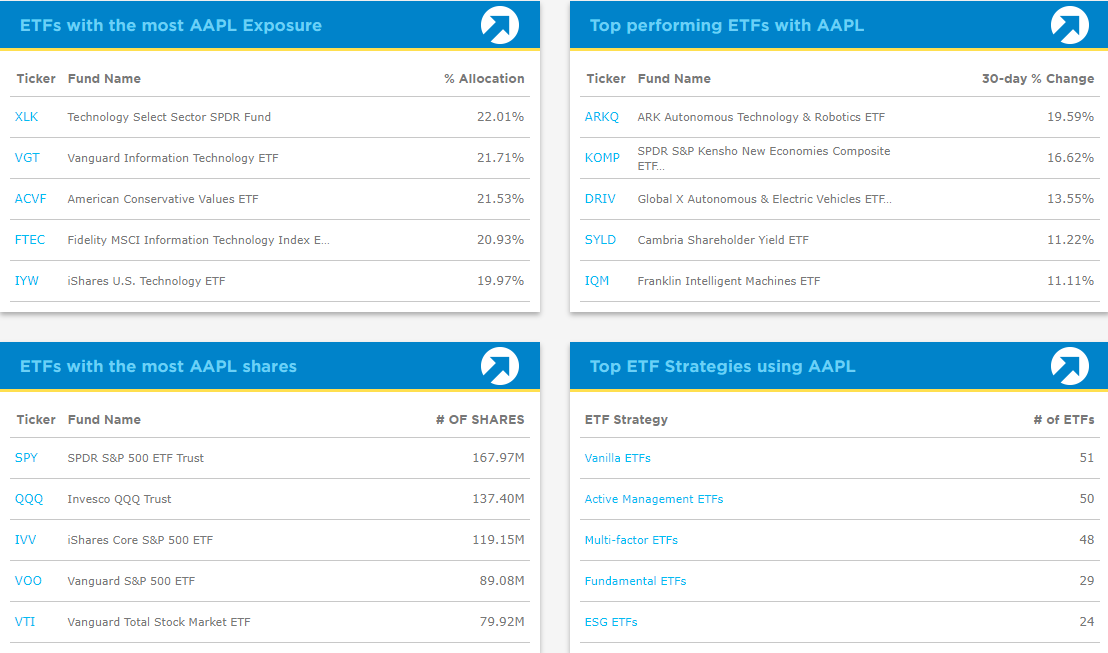Open the ACVF ticker link

point(30,199)
